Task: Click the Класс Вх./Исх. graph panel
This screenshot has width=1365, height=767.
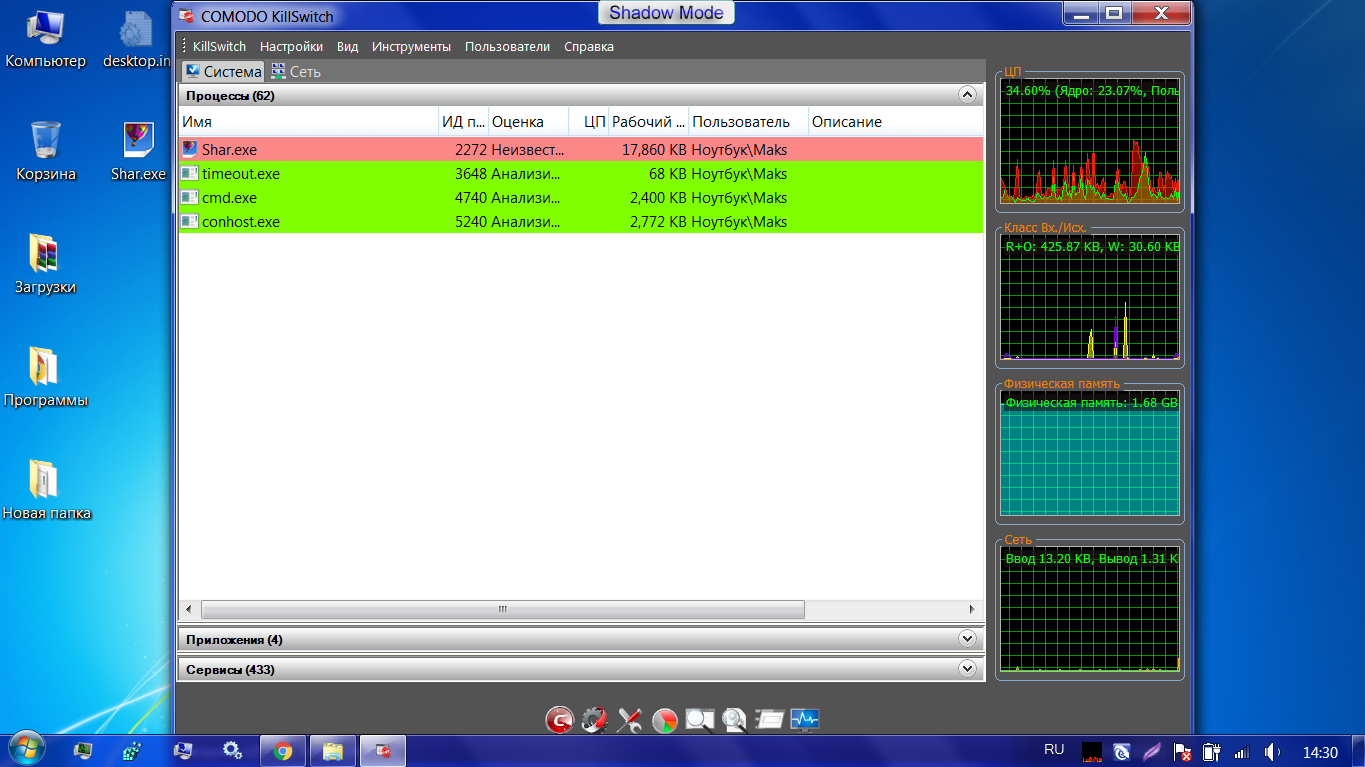Action: pos(1090,297)
